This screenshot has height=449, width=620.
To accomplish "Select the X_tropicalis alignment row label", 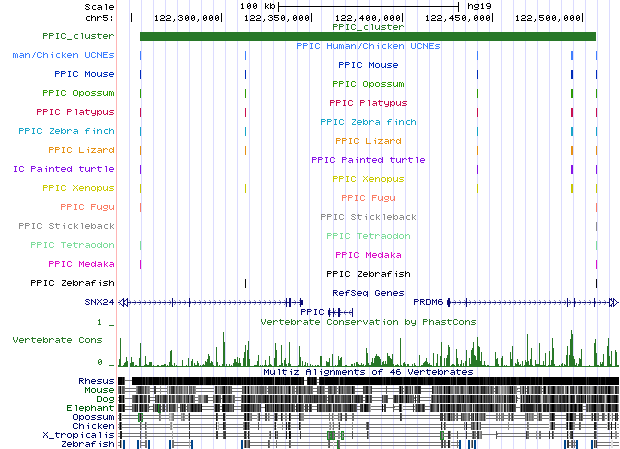I will click(x=78, y=435).
